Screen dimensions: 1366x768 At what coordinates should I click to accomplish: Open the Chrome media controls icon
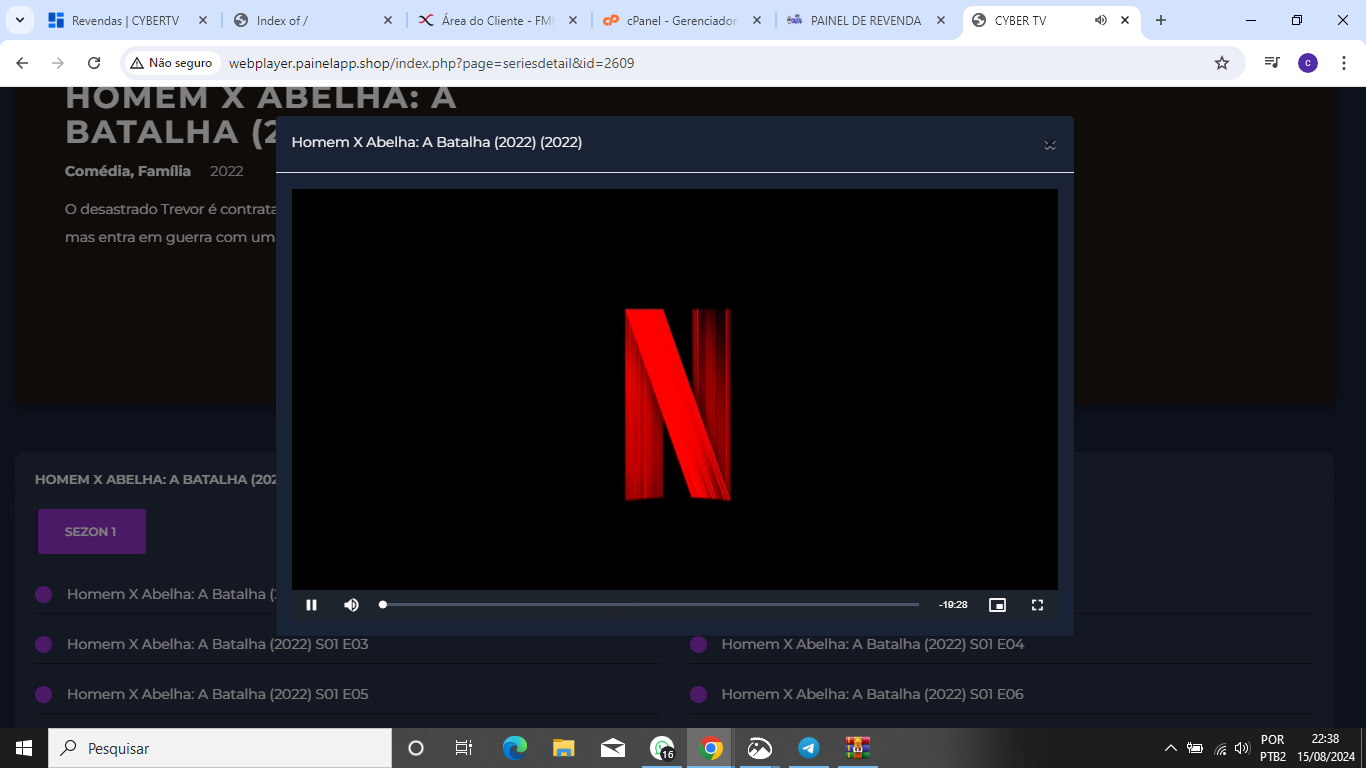1271,61
